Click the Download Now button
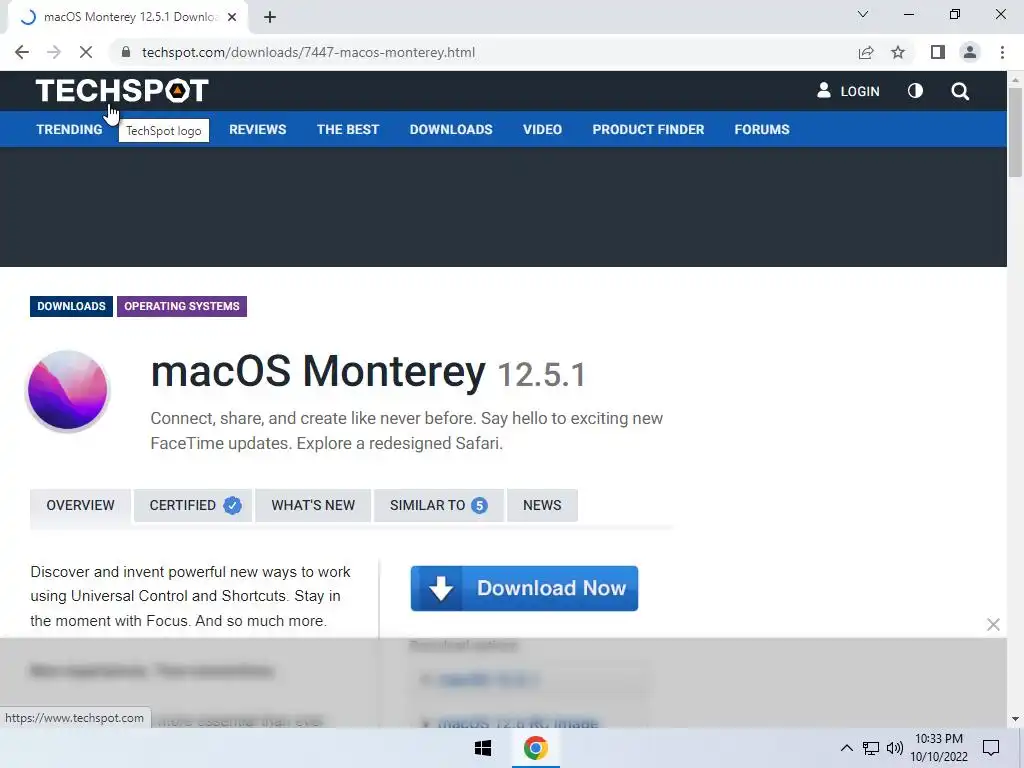The height and width of the screenshot is (768, 1024). click(524, 588)
